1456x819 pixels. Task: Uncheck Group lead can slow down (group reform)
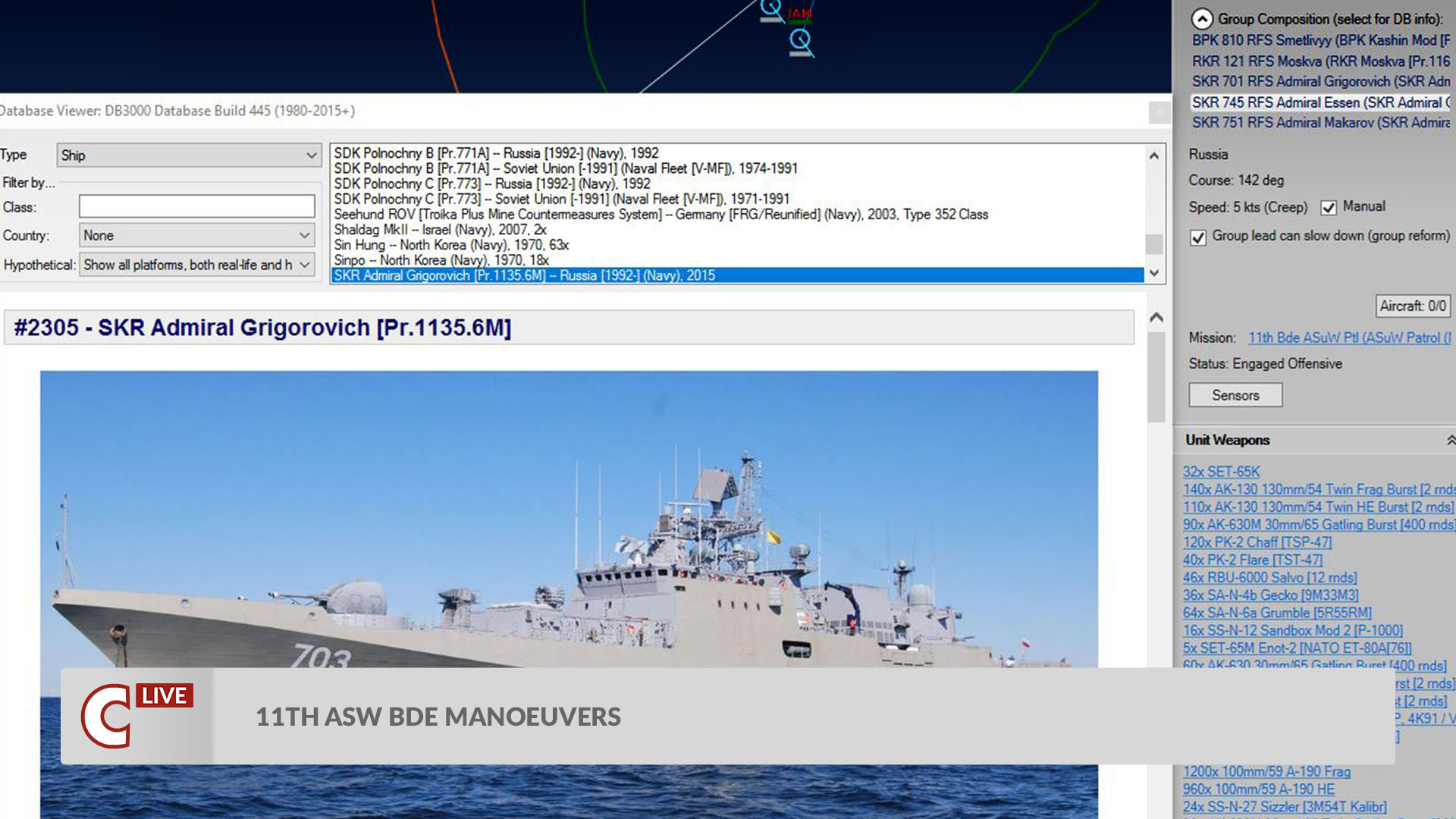(1197, 238)
